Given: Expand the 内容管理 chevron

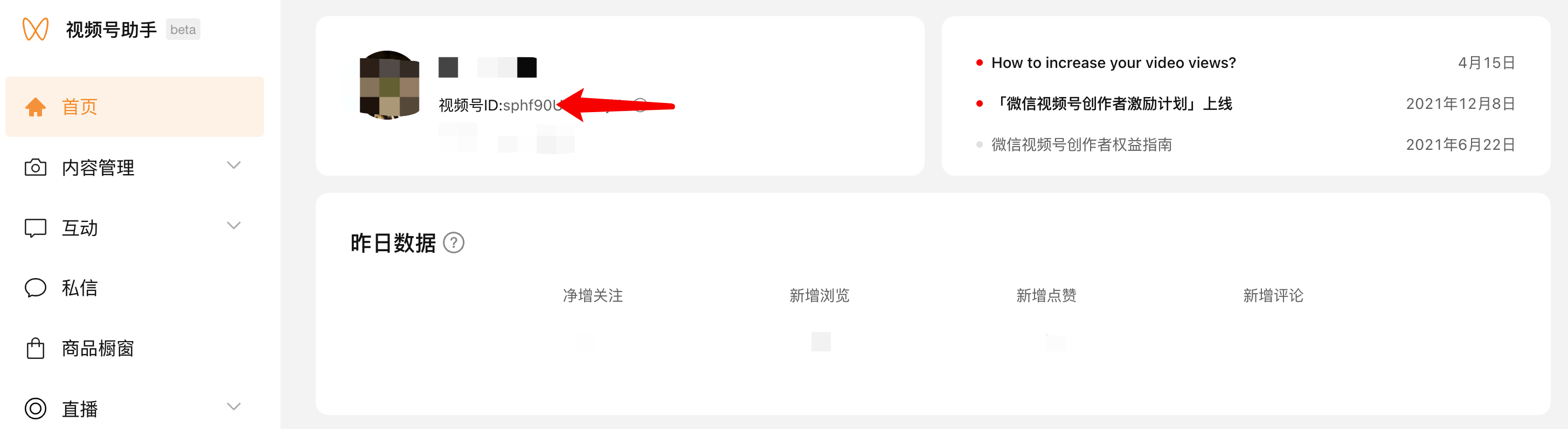Looking at the screenshot, I should [234, 165].
